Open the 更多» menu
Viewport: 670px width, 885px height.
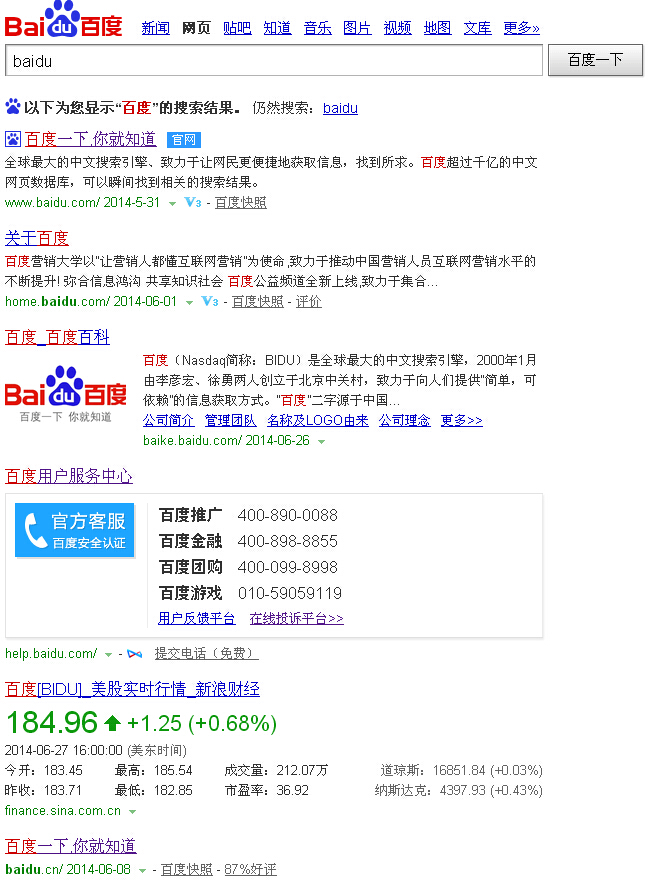pyautogui.click(x=522, y=28)
